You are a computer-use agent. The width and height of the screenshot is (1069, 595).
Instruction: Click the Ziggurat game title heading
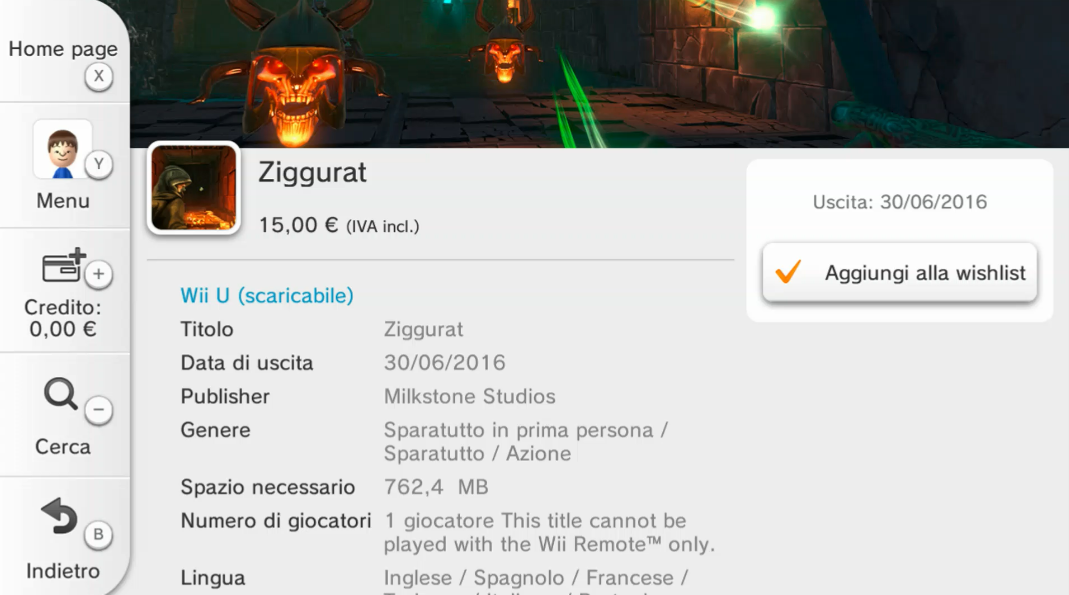(312, 172)
